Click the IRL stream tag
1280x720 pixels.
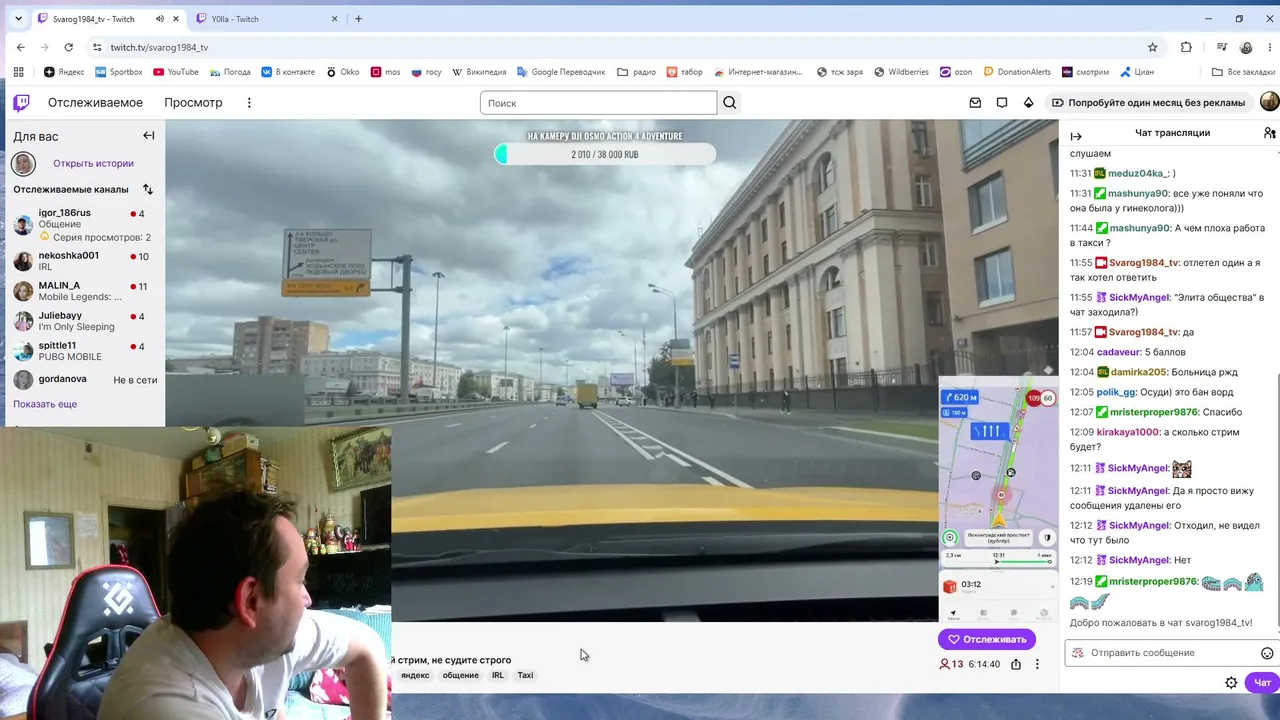497,675
